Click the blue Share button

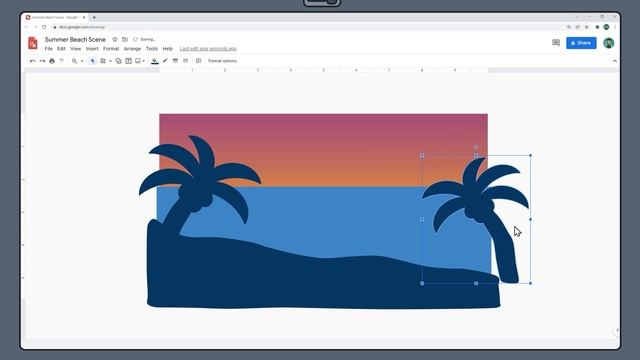click(x=581, y=43)
